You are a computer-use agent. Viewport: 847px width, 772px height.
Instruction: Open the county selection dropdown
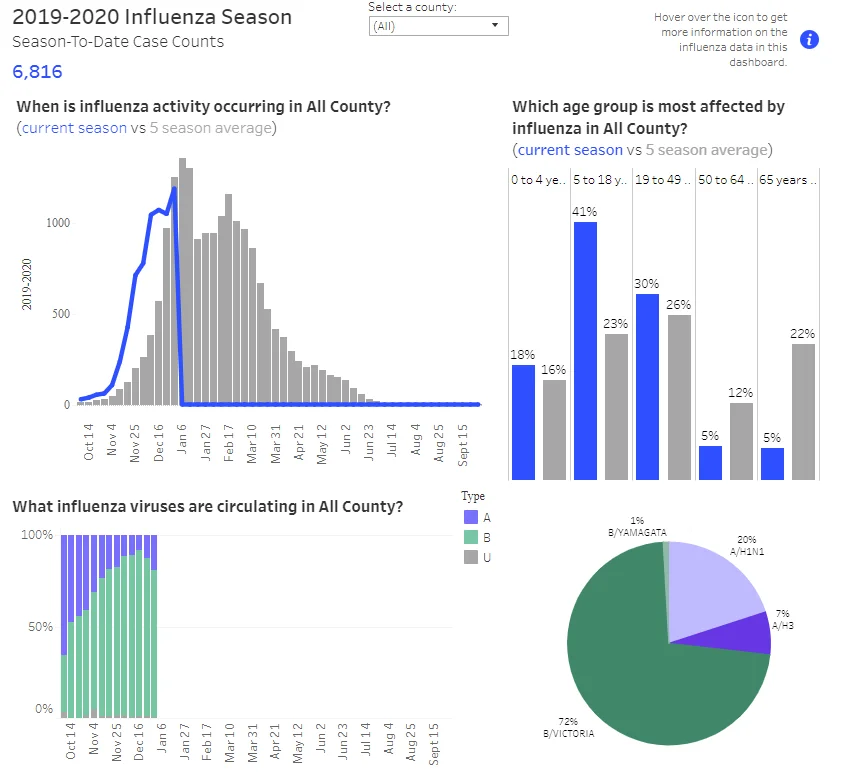438,26
